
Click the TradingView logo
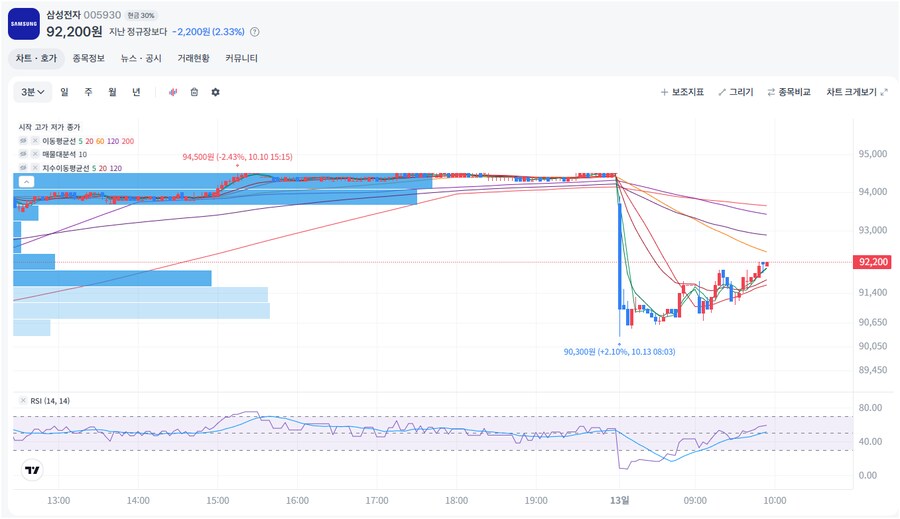(x=32, y=470)
